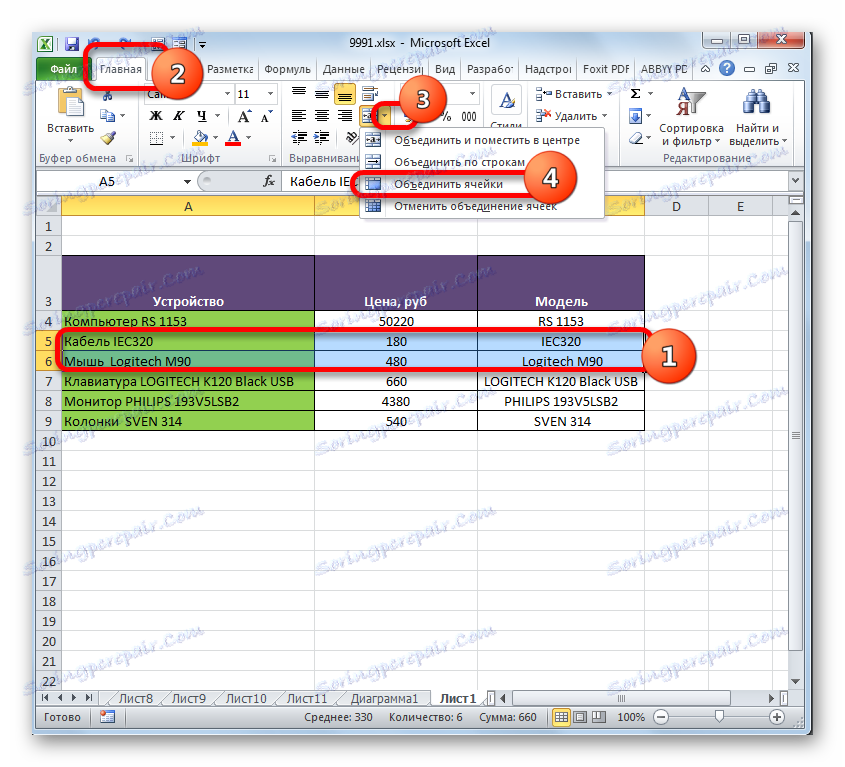Toggle italic К formatting
The image size is (845, 767).
coord(178,116)
